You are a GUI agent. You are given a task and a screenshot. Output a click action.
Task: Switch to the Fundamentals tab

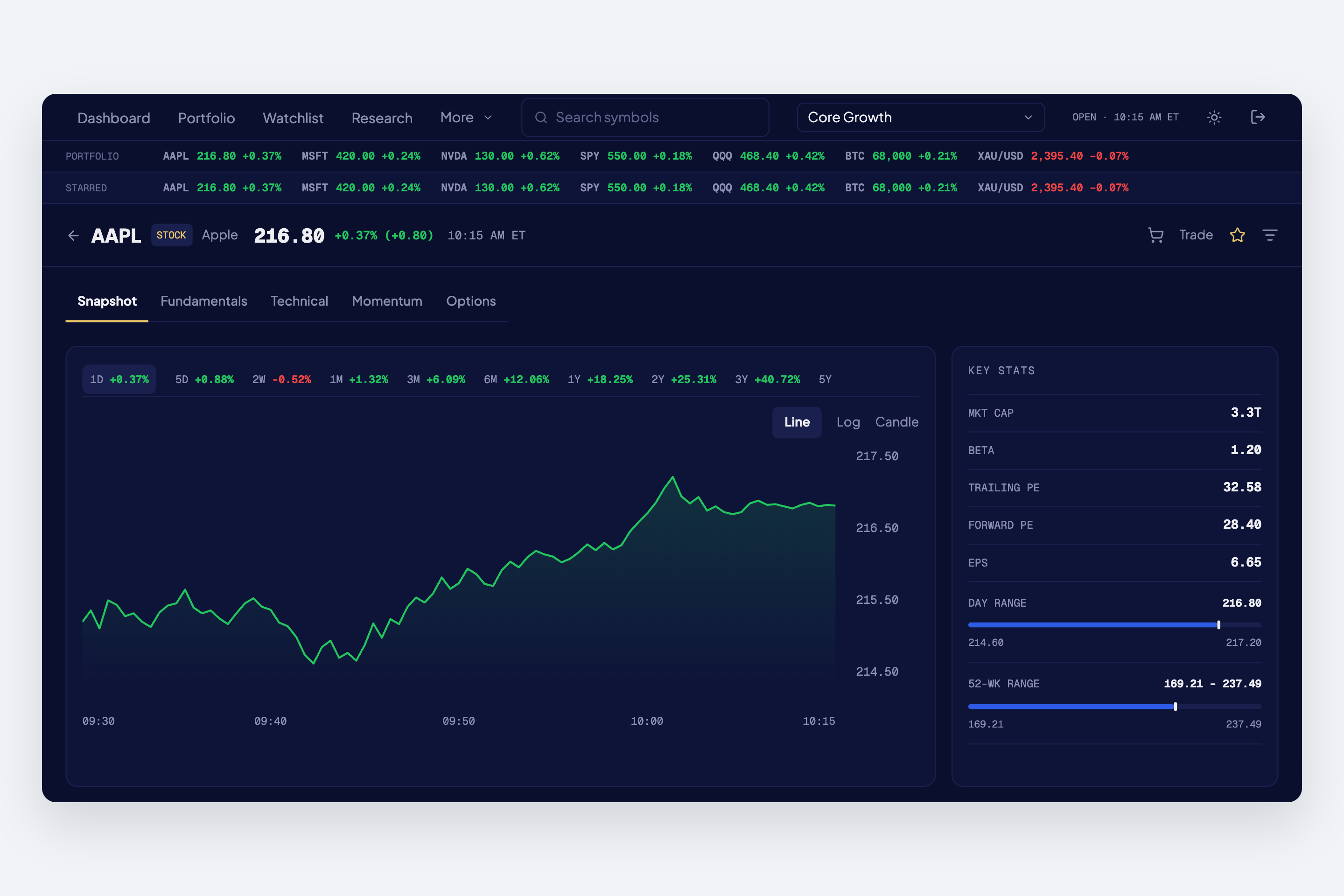click(x=204, y=301)
